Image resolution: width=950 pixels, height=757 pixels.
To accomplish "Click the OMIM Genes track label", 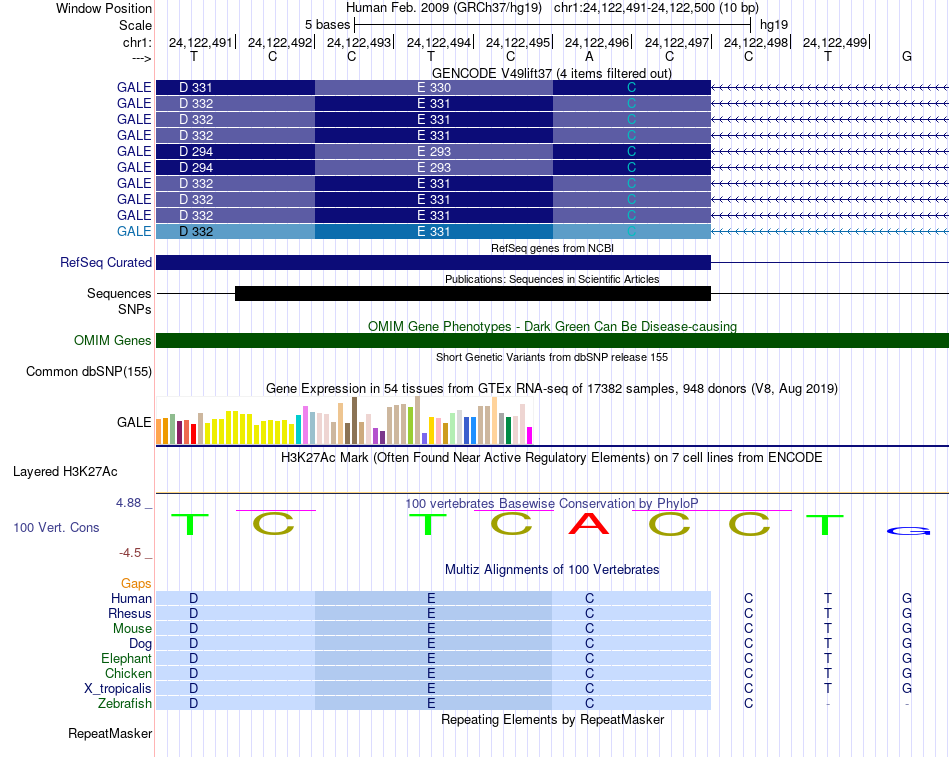I will click(x=112, y=340).
